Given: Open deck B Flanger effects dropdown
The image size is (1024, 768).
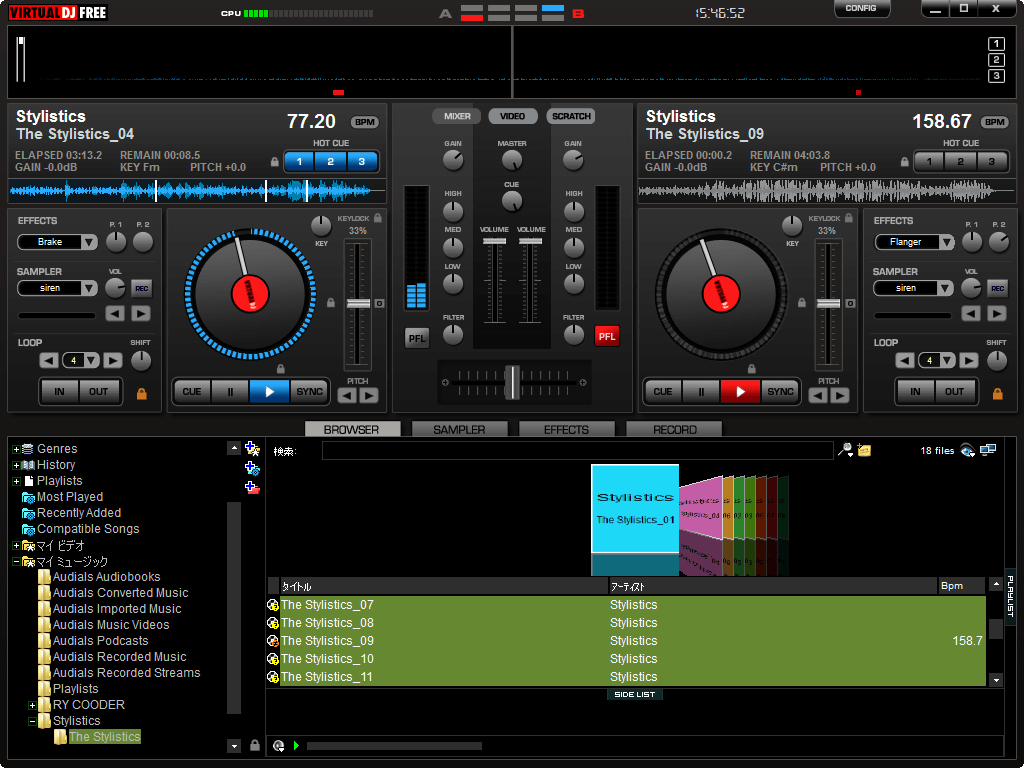Looking at the screenshot, I should 946,242.
